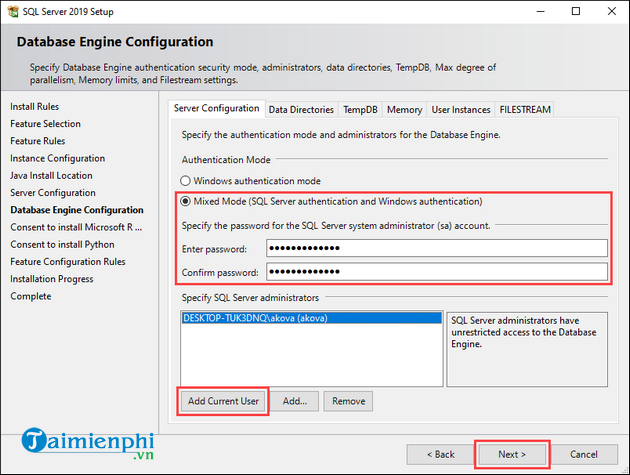630x475 pixels.
Task: Click Java Install Location step
Action: pos(51,176)
